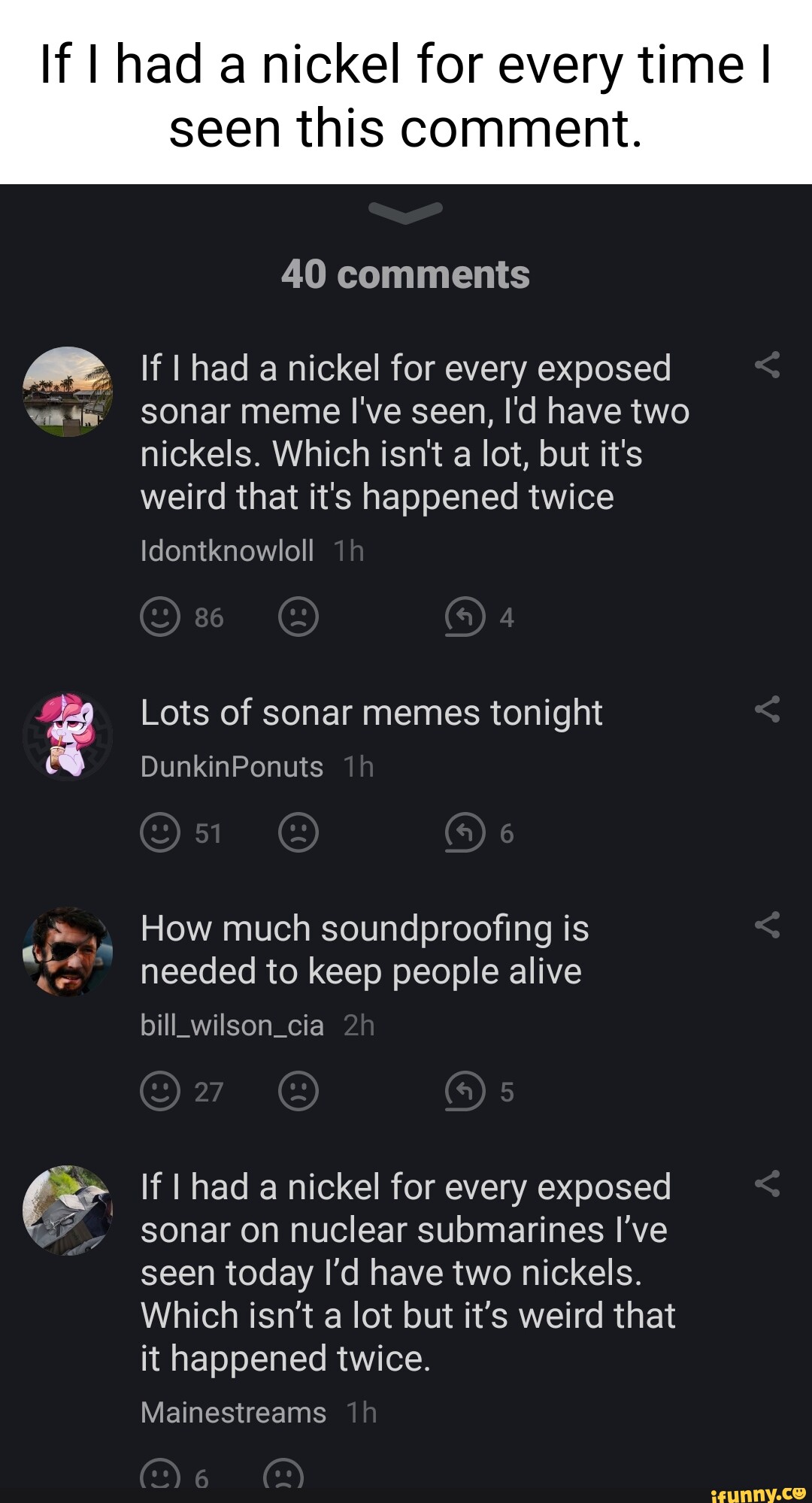
Task: Smile-react to bill_wilson_cia's soundproofing comment
Action: coord(160,1091)
